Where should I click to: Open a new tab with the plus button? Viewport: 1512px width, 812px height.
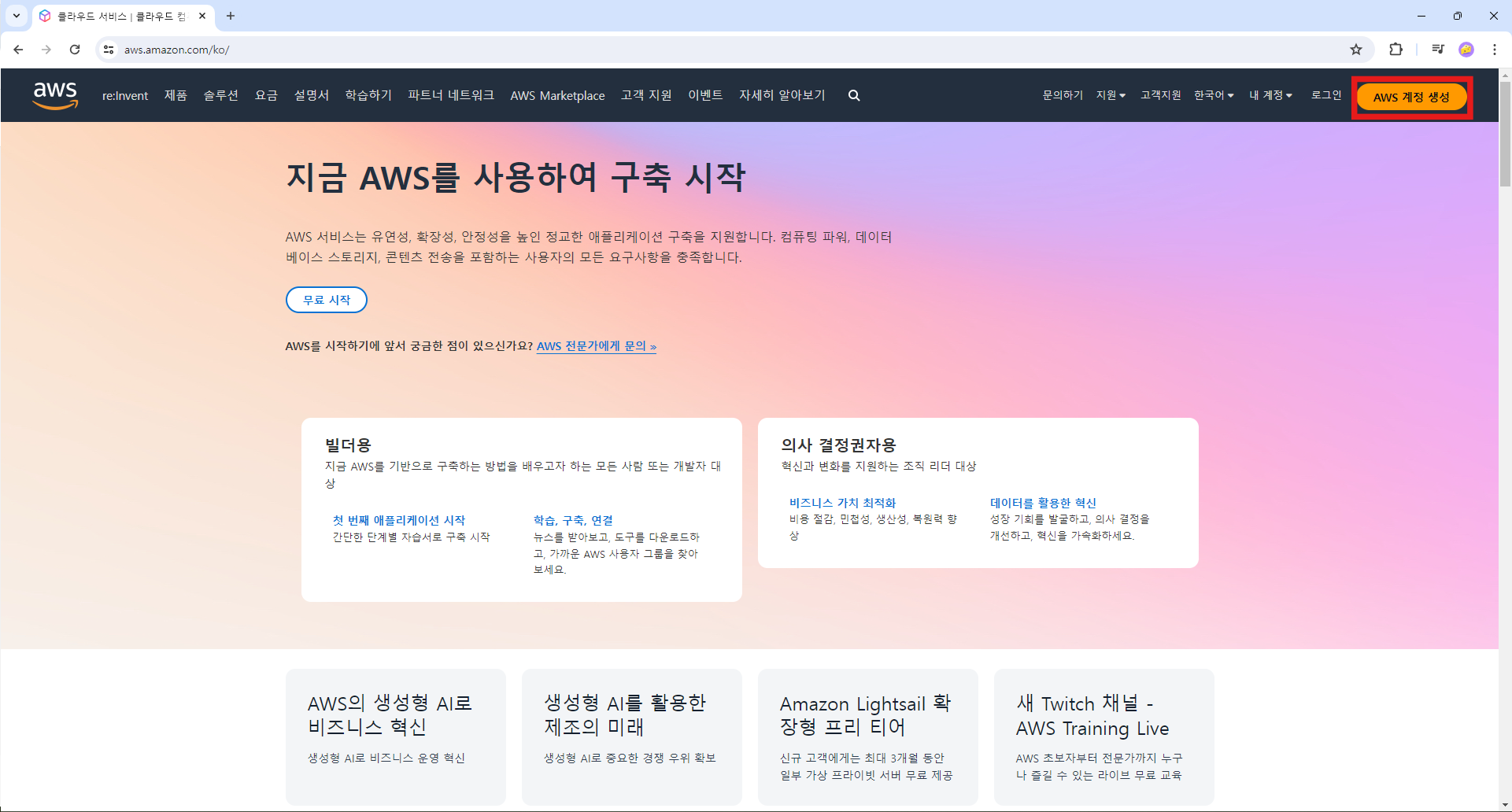(231, 16)
